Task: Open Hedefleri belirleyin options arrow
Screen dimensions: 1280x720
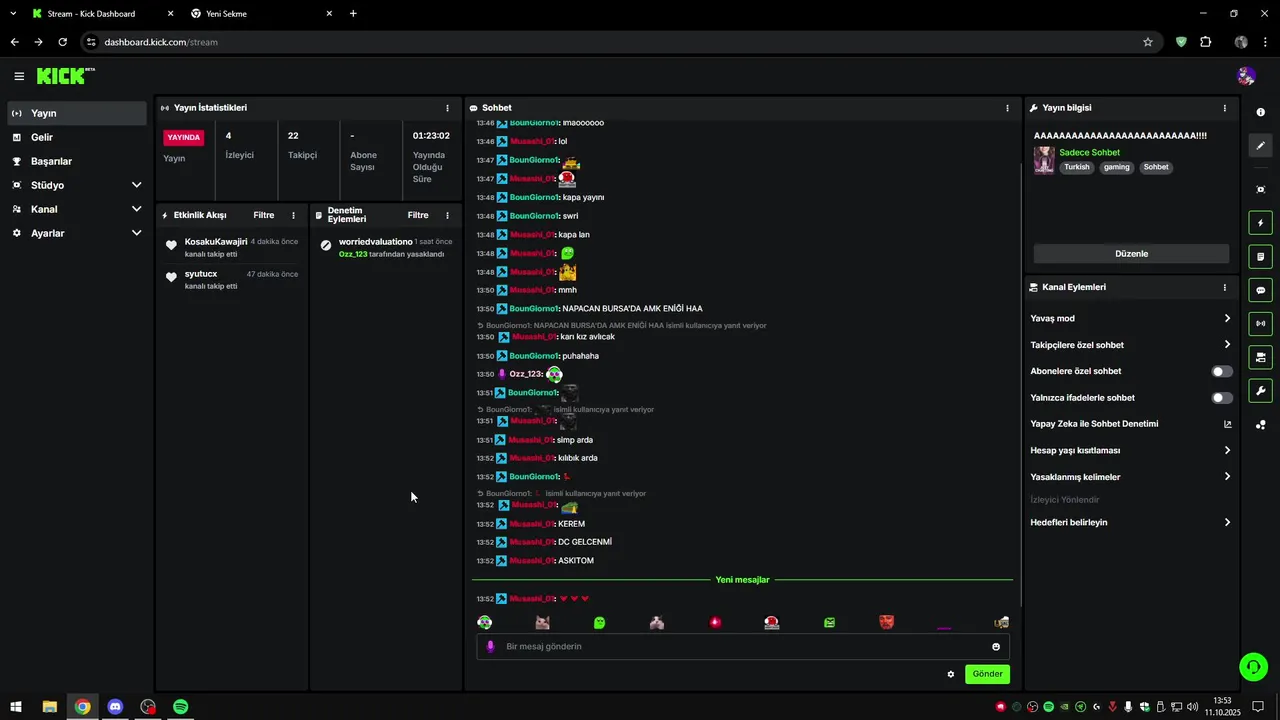Action: coord(1227,522)
